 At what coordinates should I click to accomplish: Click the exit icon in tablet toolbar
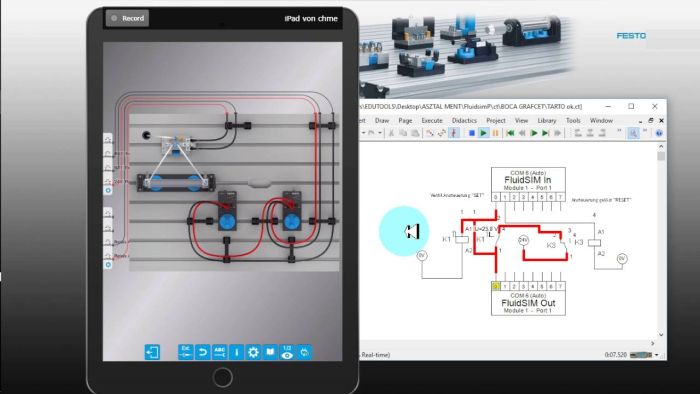point(152,352)
